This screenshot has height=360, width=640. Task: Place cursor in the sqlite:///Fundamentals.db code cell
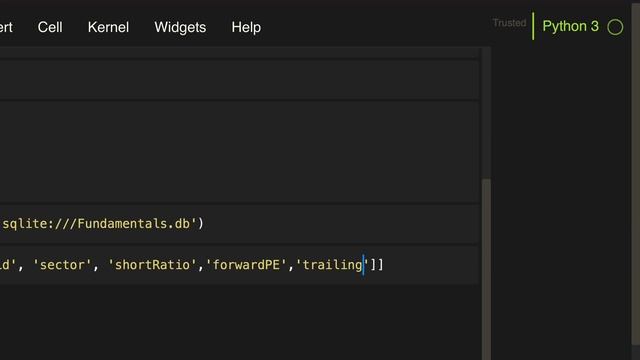coord(239,224)
